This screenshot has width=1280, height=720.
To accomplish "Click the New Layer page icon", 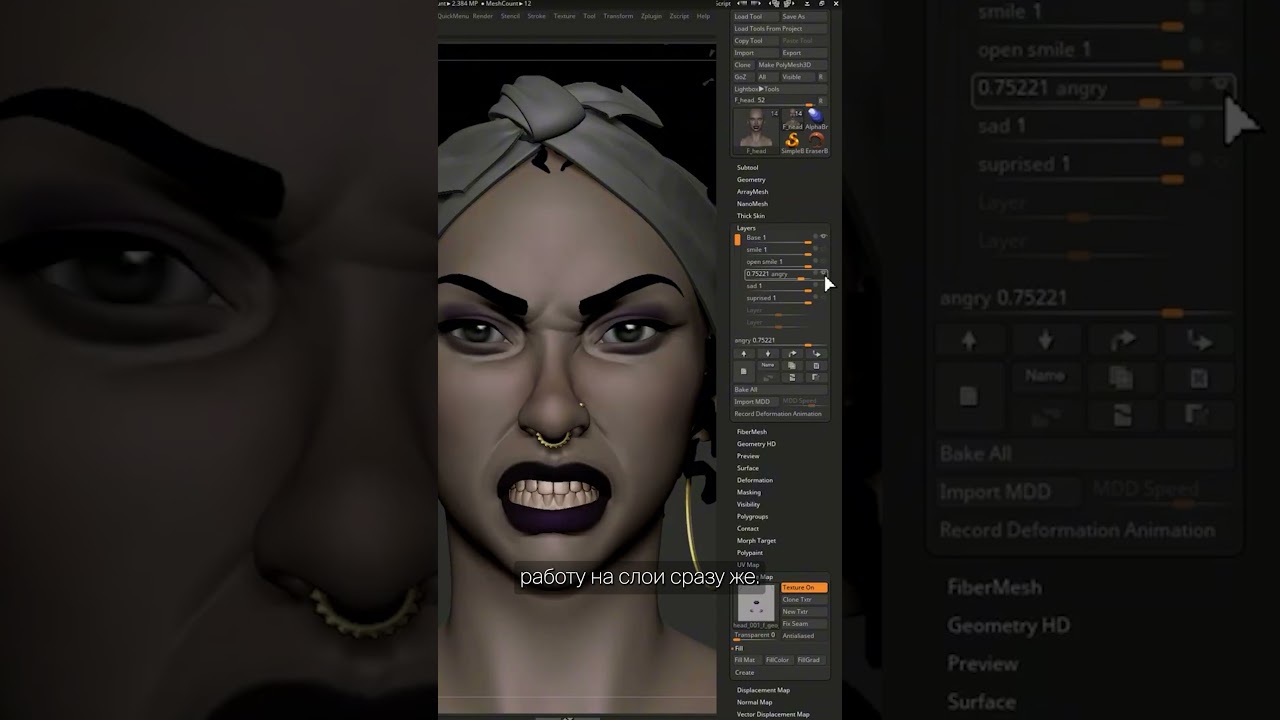I will click(744, 372).
